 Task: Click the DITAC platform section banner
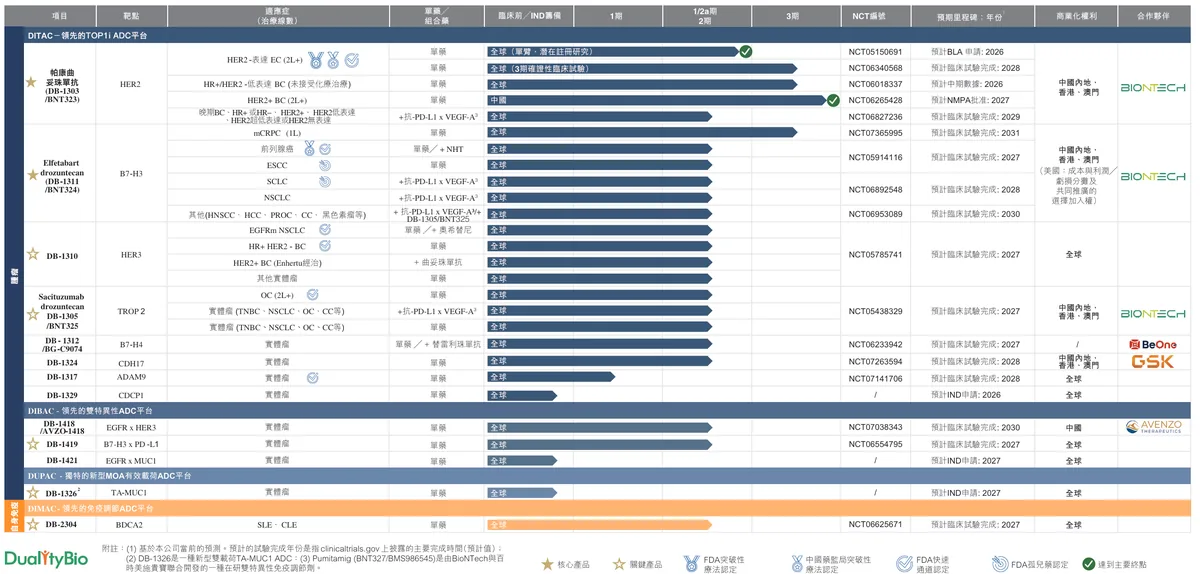tap(608, 35)
